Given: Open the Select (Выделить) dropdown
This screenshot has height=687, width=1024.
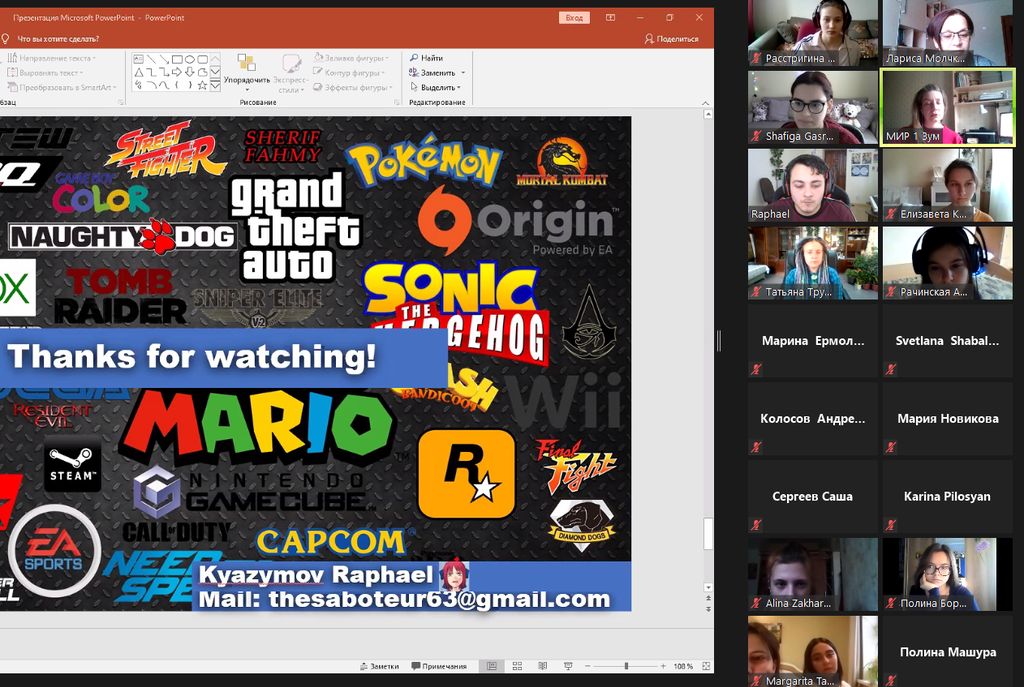Looking at the screenshot, I should coord(458,88).
